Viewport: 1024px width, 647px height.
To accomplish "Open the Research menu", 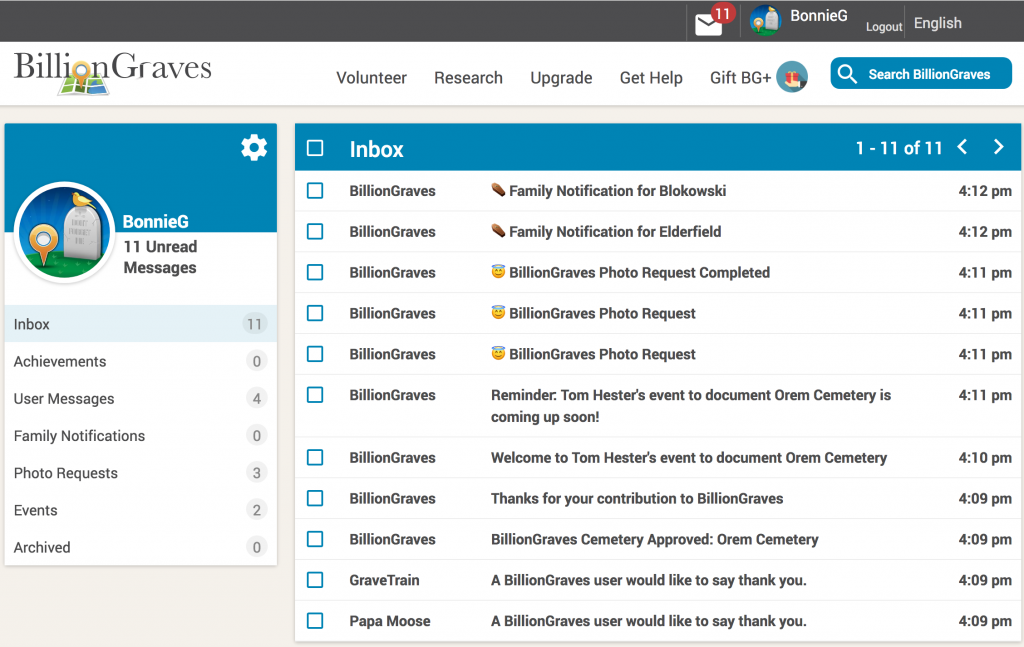I will [468, 78].
